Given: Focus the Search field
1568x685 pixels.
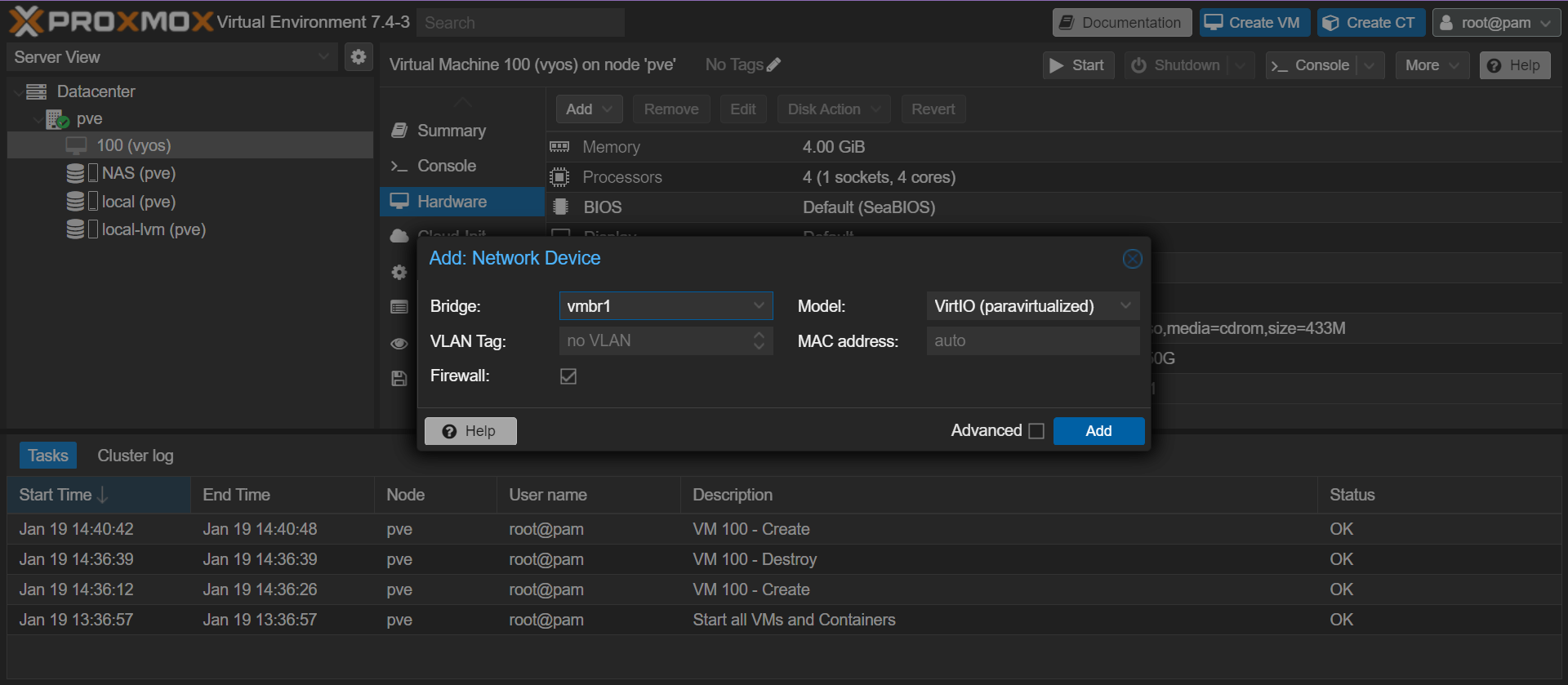Looking at the screenshot, I should 520,23.
